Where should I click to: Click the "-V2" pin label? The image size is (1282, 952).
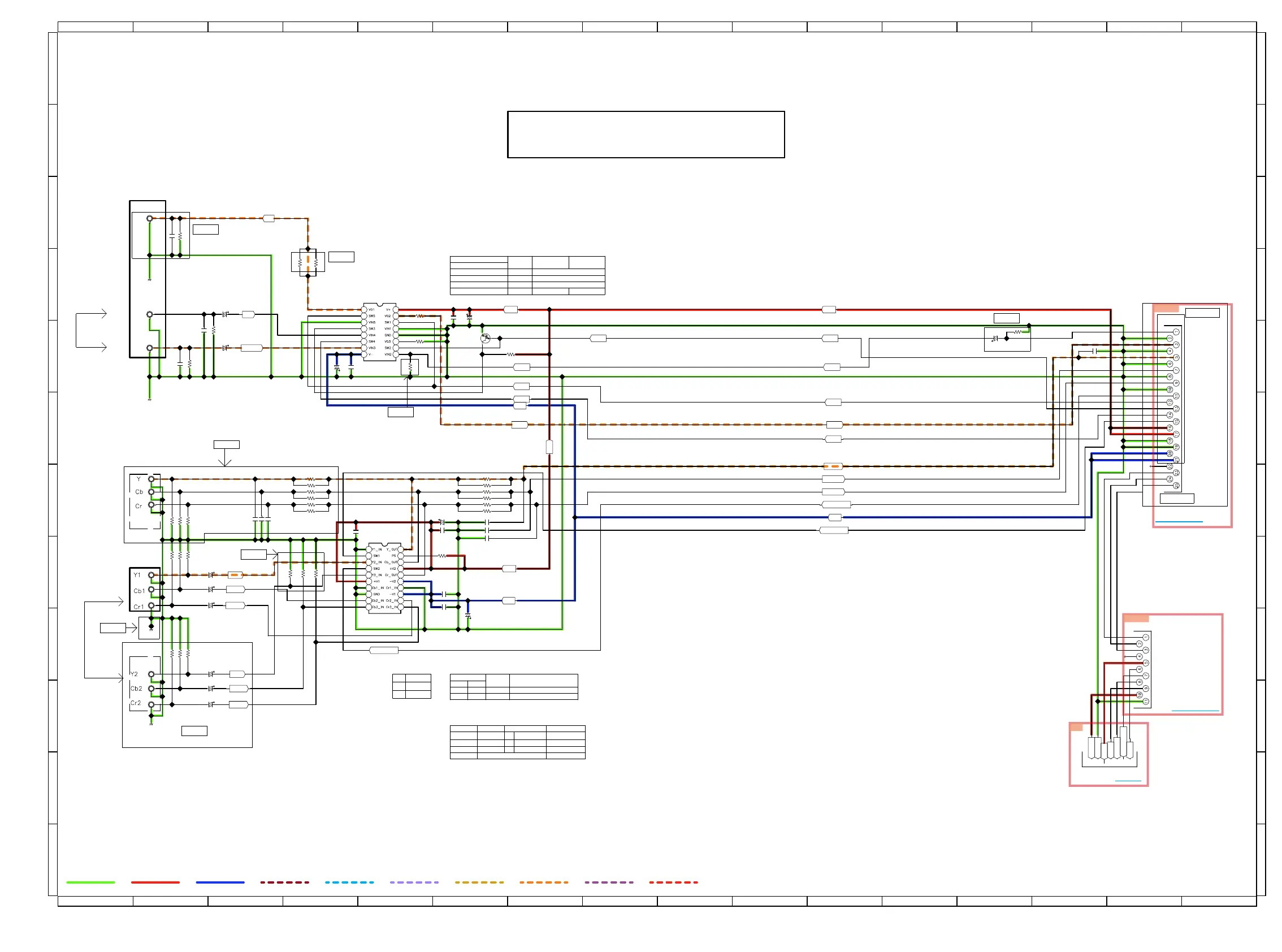[x=393, y=582]
